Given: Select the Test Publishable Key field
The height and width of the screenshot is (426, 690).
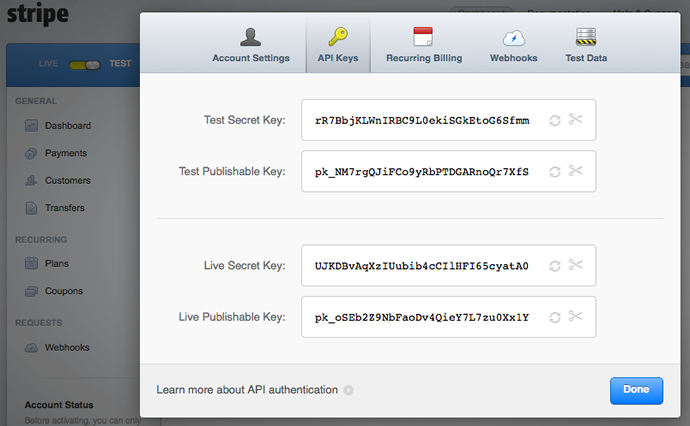Looking at the screenshot, I should click(x=448, y=172).
